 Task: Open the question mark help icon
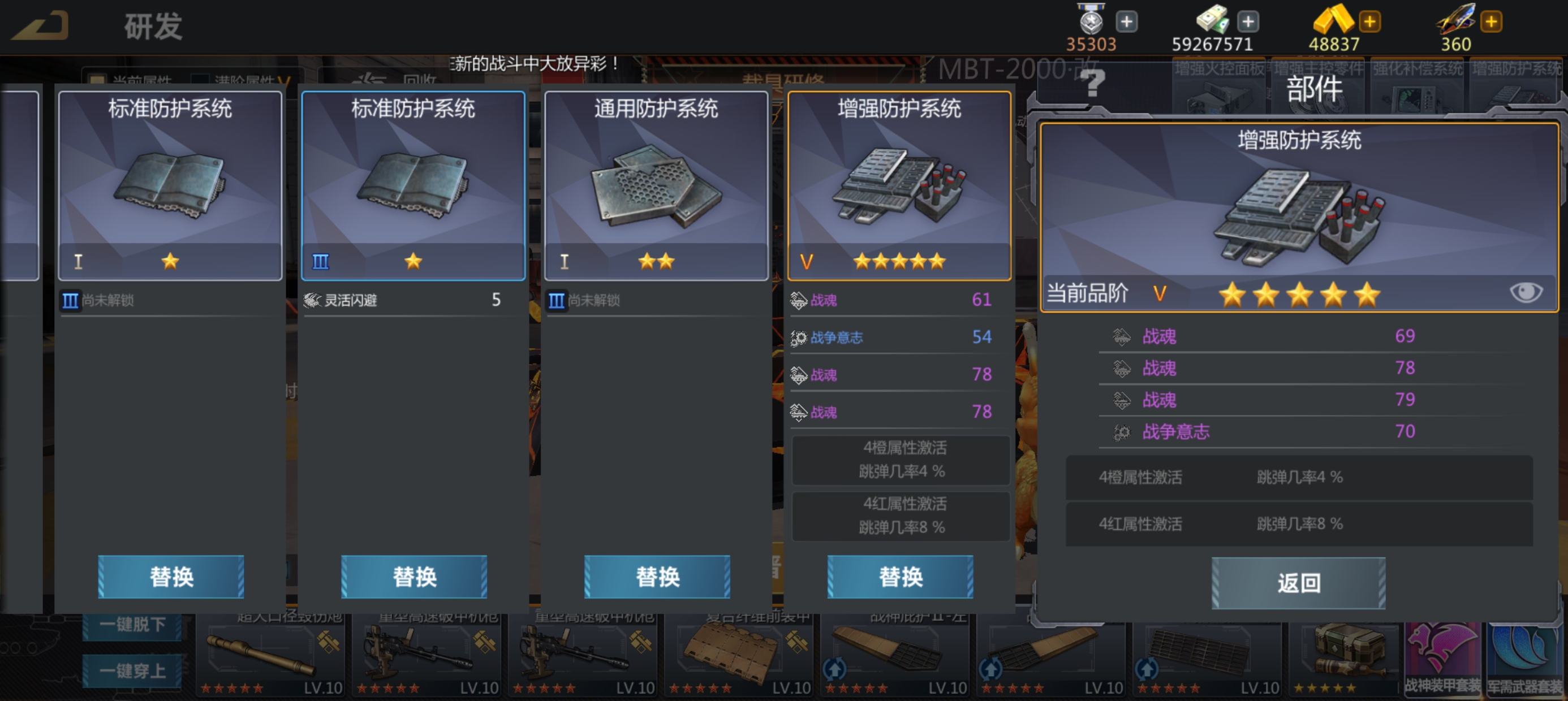1092,83
